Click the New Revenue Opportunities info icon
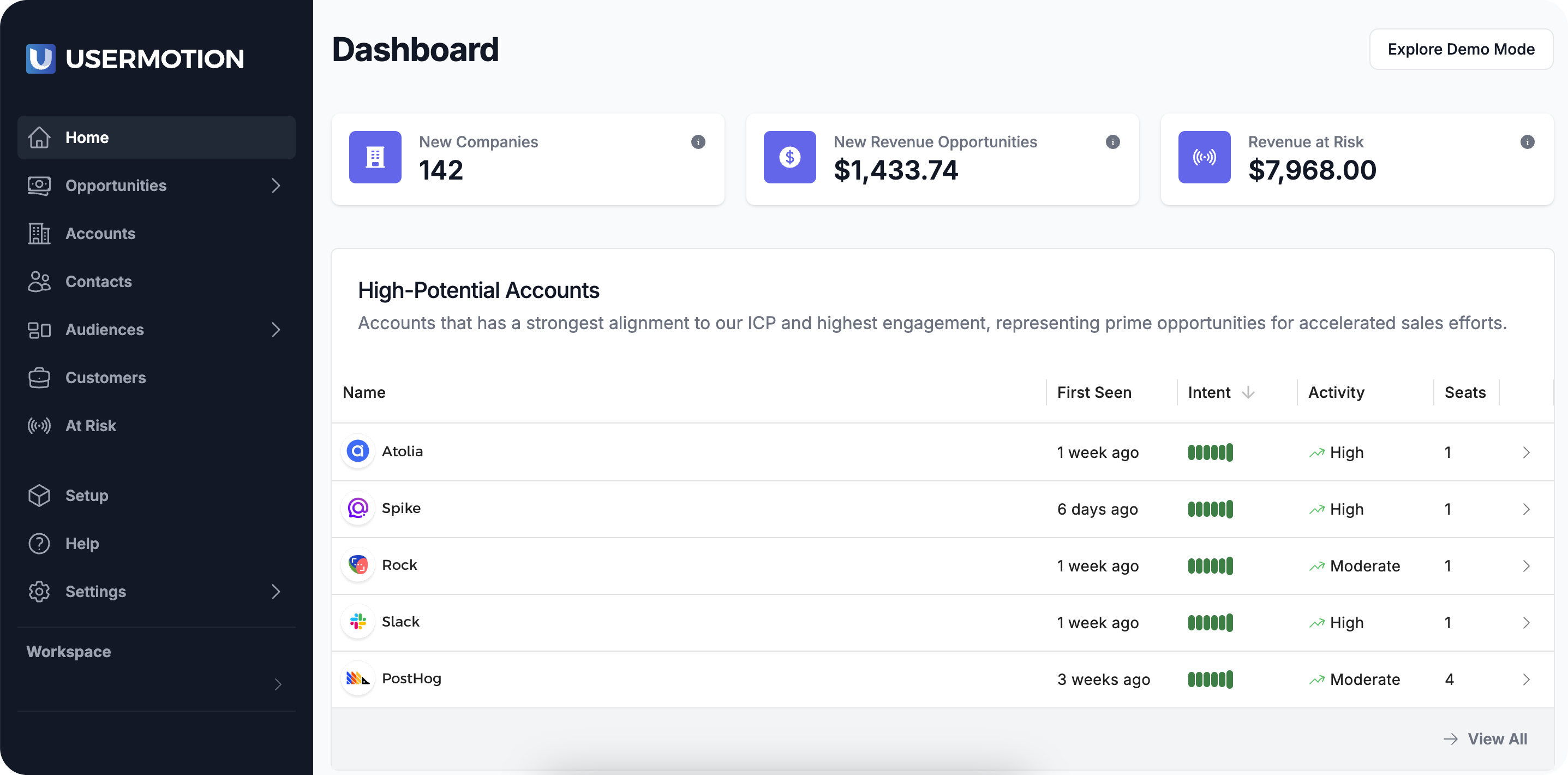This screenshot has height=775, width=1568. (x=1112, y=142)
